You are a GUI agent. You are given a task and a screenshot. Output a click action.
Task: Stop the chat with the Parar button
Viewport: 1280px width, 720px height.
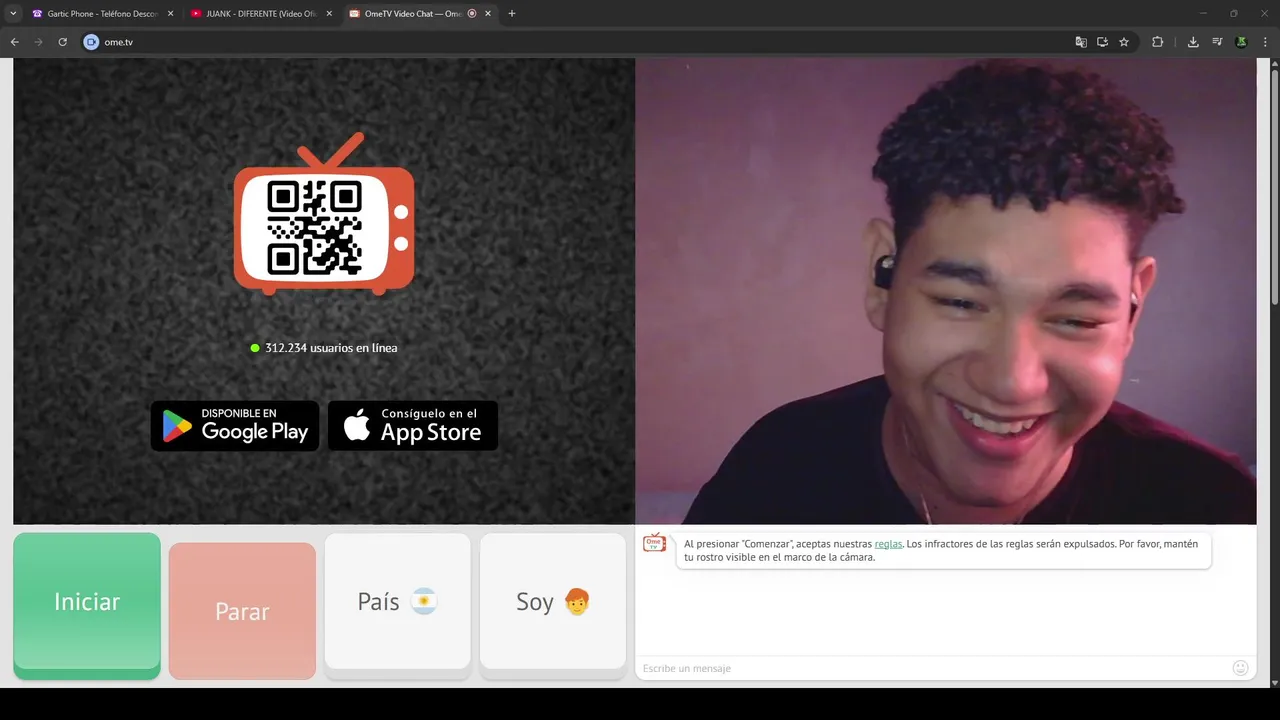242,611
